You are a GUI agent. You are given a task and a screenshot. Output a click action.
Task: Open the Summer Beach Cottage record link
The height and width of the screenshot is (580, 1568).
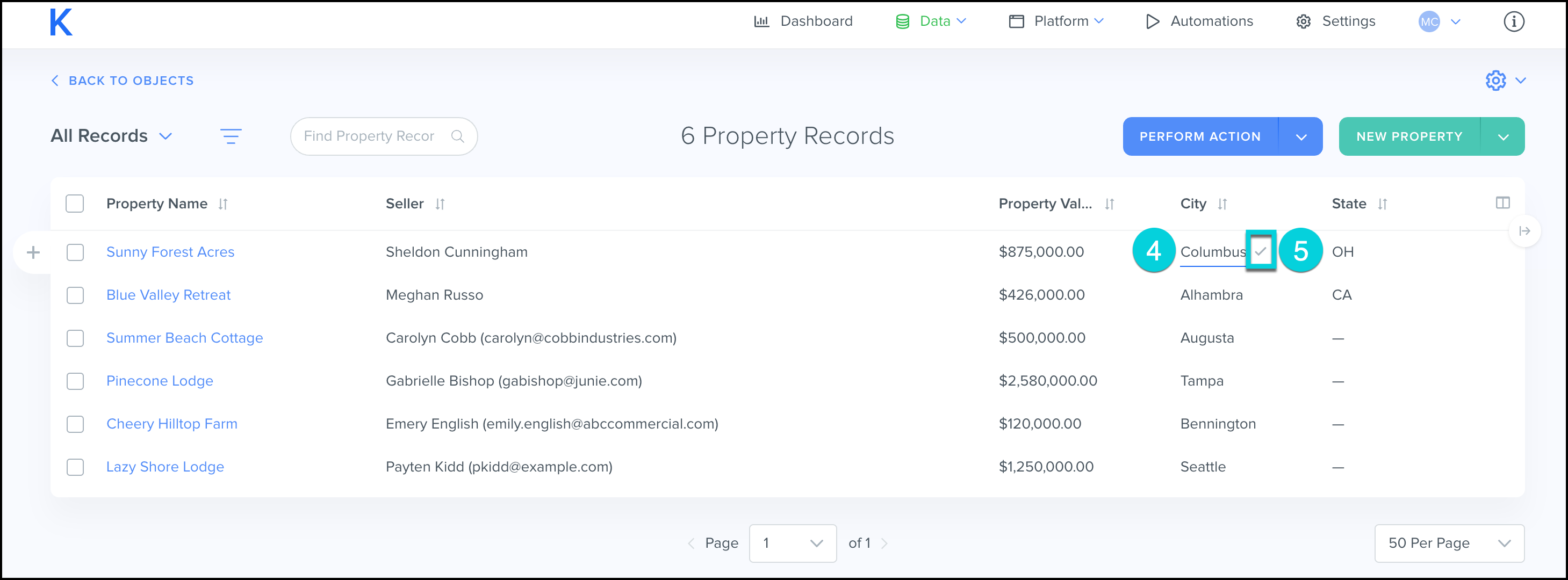coord(184,338)
